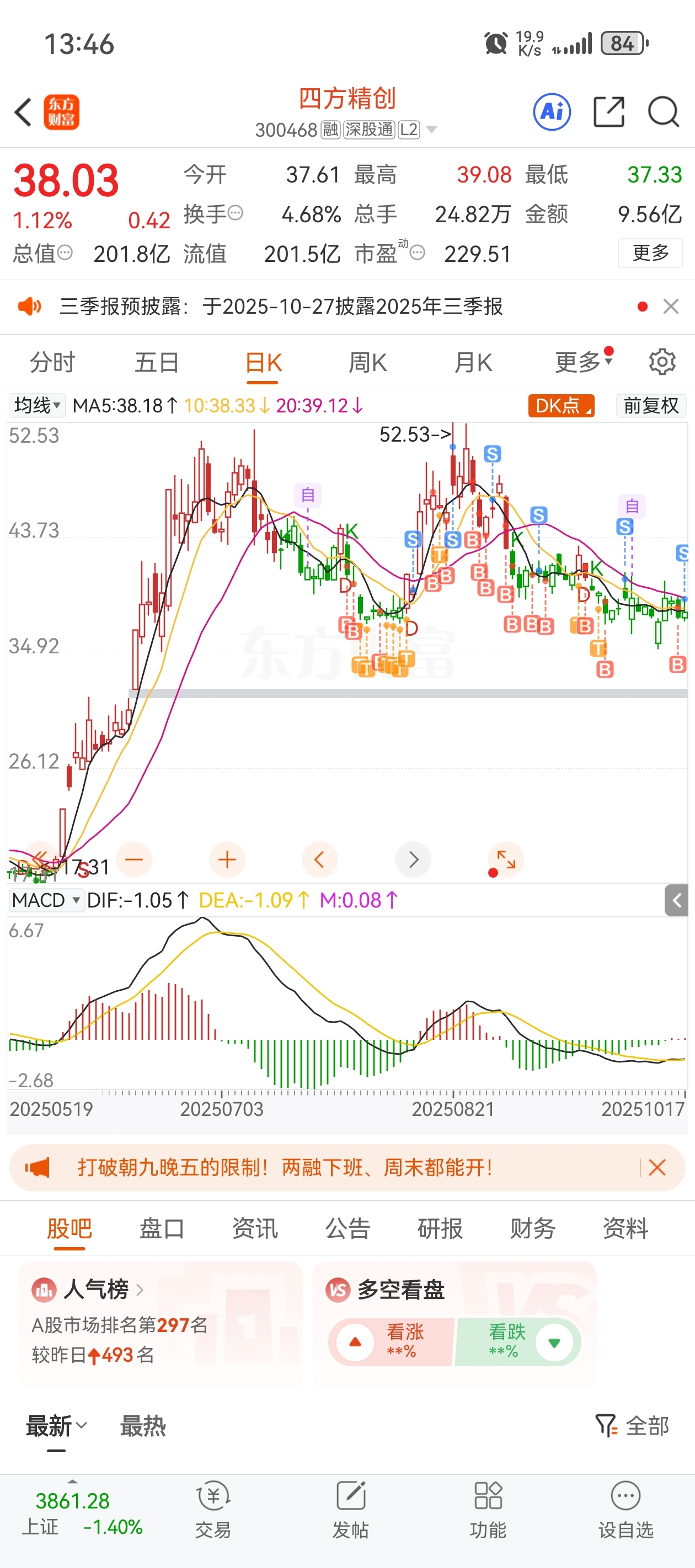Tap the 更多 quote details button
The height and width of the screenshot is (1568, 695).
(650, 253)
